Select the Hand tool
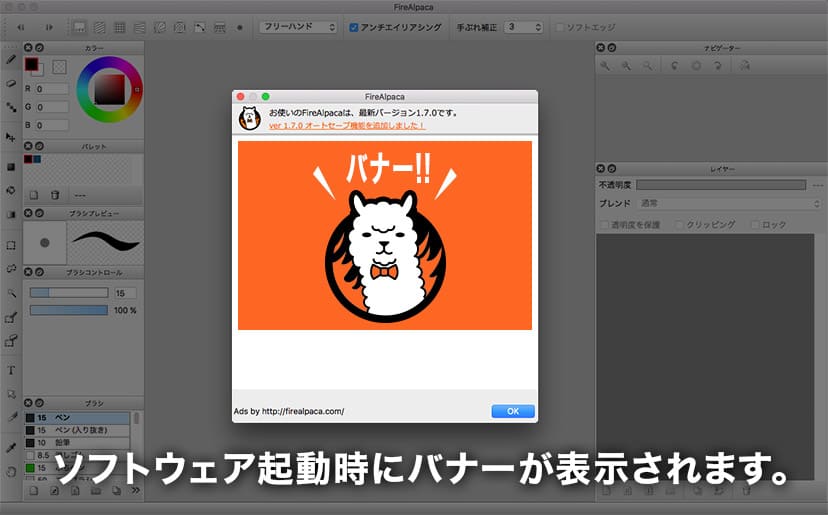 (x=11, y=471)
